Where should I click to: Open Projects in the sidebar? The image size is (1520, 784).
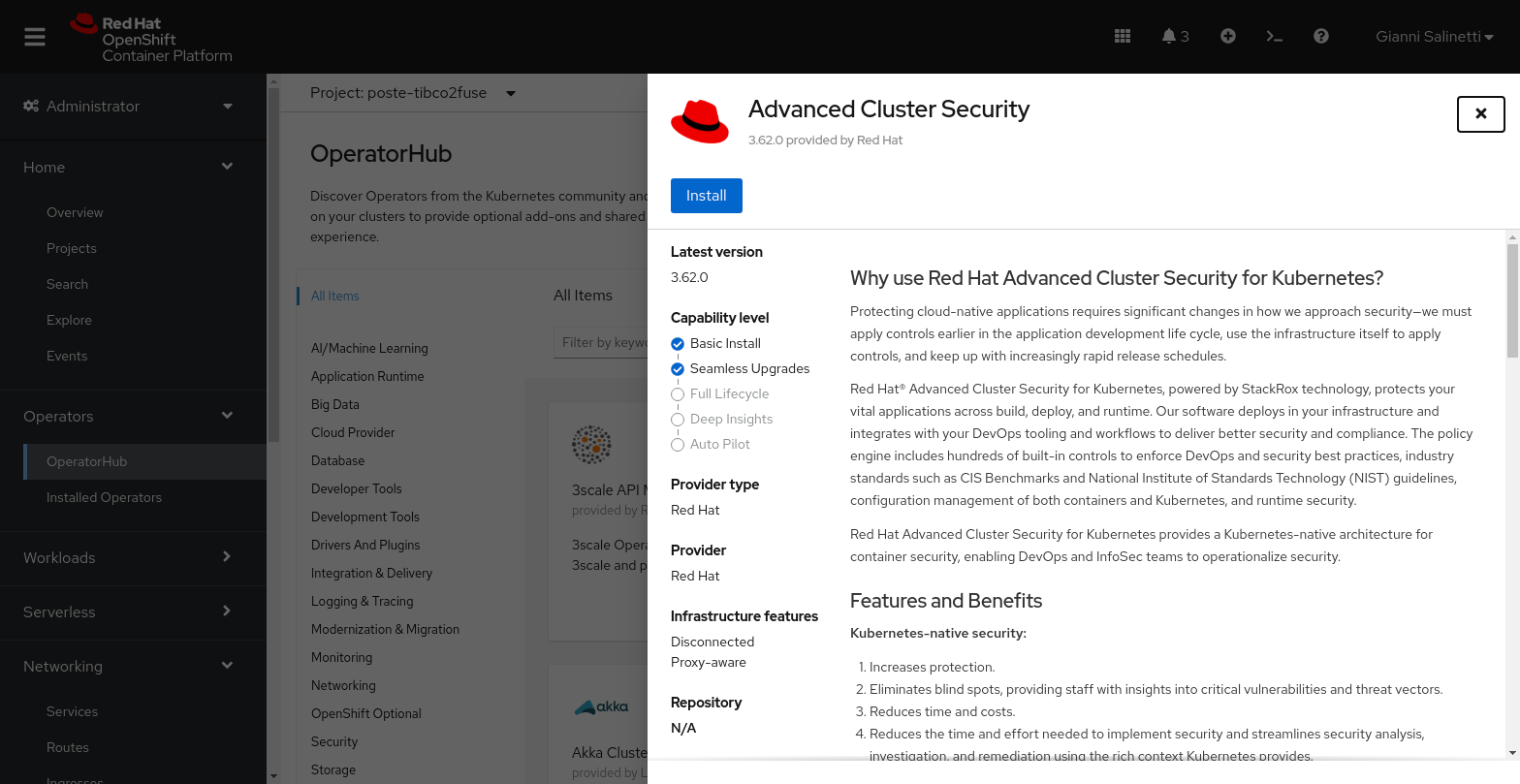(72, 248)
